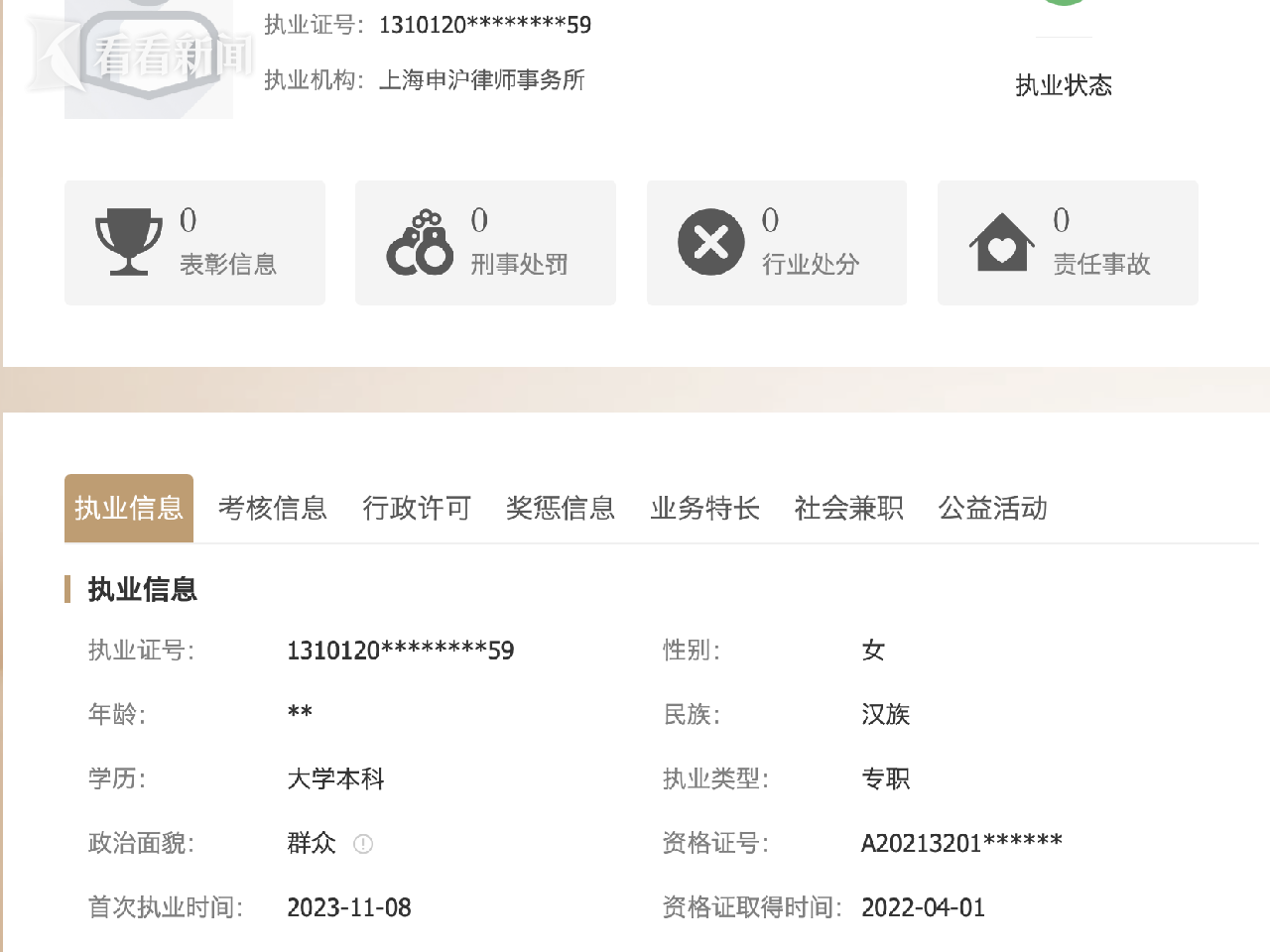Open the 公益活动 tab
This screenshot has height=952, width=1270.
click(992, 509)
